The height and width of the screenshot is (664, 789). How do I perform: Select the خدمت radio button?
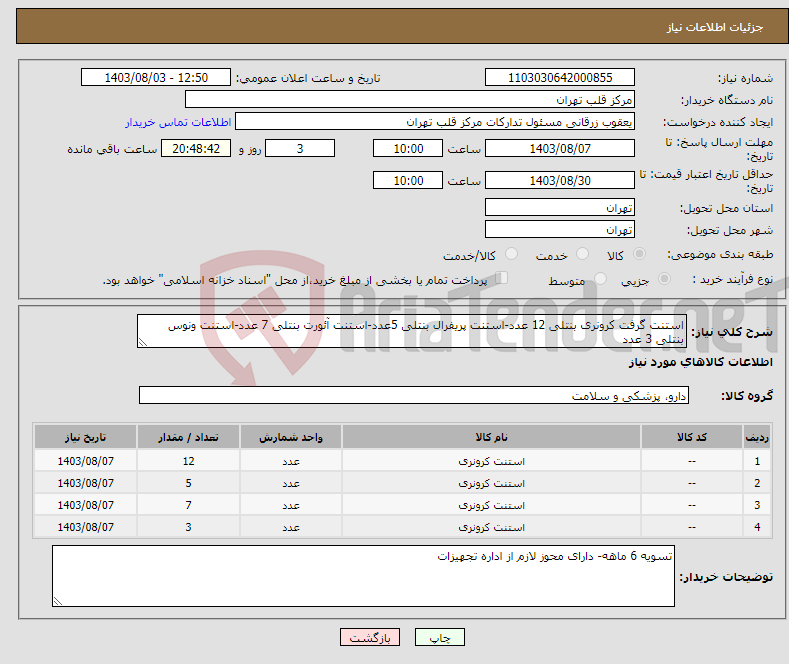point(582,254)
